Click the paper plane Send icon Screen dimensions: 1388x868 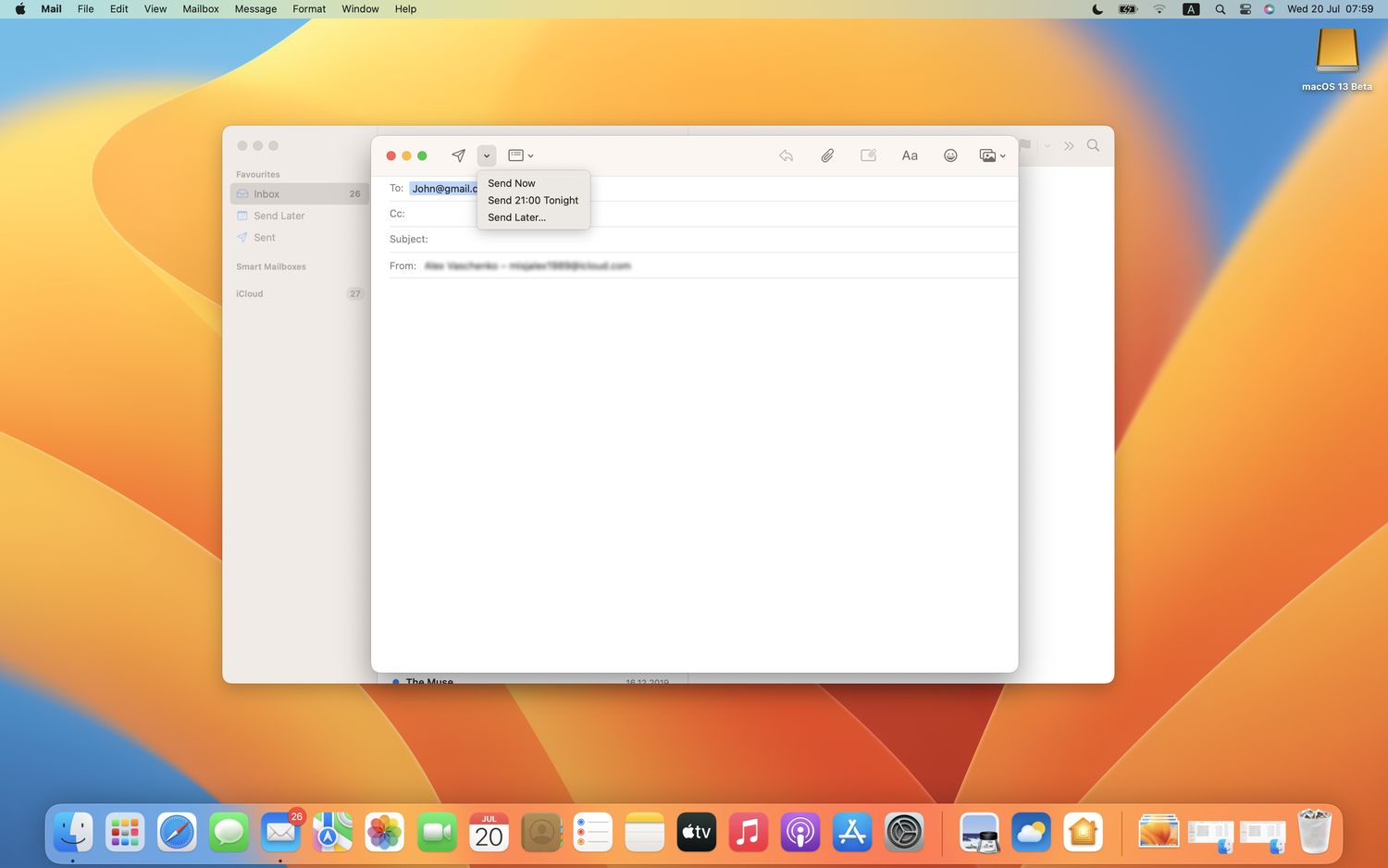458,155
